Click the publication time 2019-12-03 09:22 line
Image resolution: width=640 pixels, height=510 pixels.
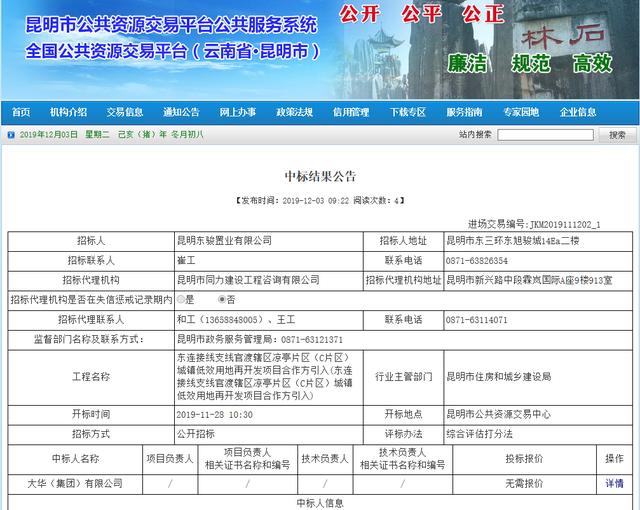coord(320,200)
